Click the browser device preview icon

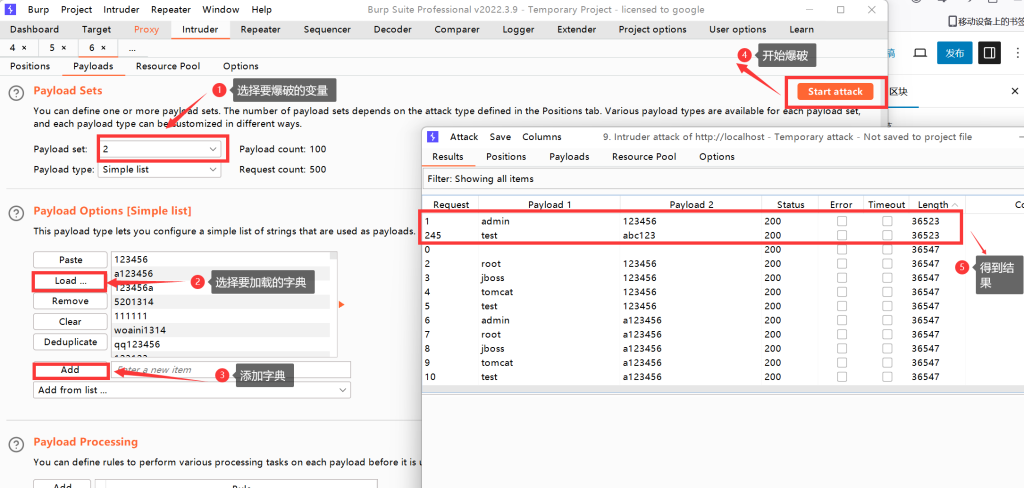click(920, 53)
